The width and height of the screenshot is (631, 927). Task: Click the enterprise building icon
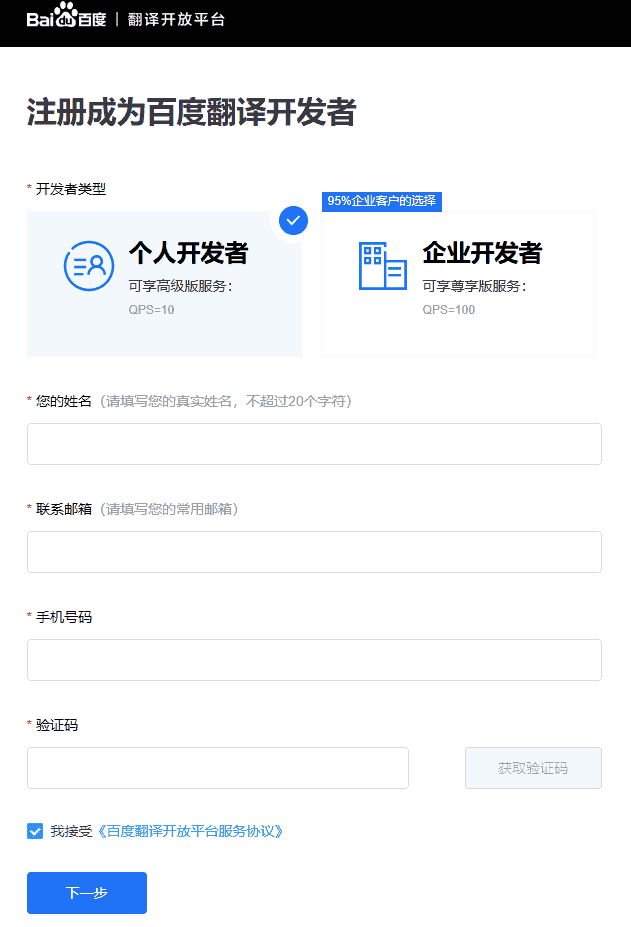[x=383, y=266]
